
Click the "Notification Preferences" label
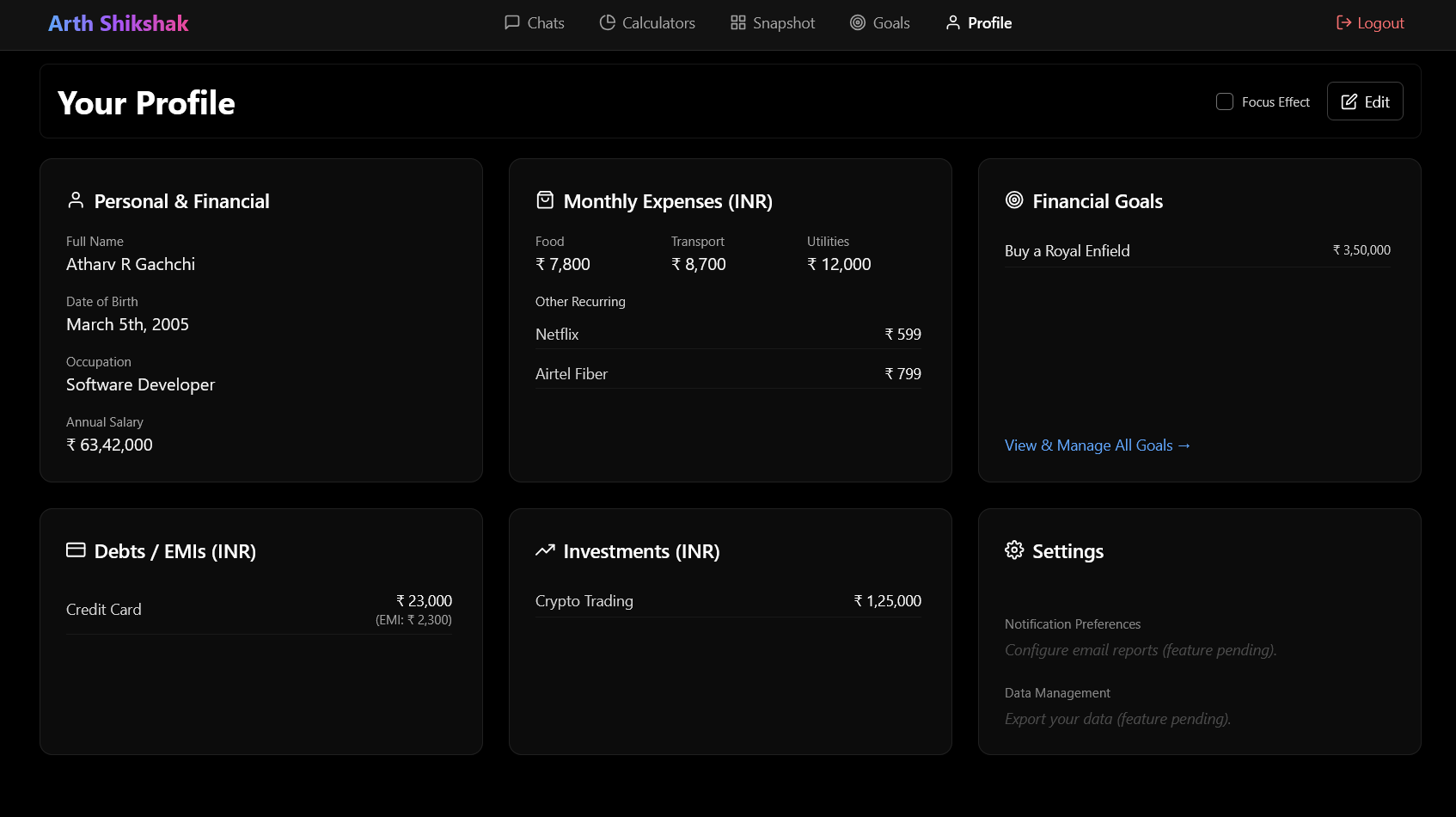[1073, 624]
